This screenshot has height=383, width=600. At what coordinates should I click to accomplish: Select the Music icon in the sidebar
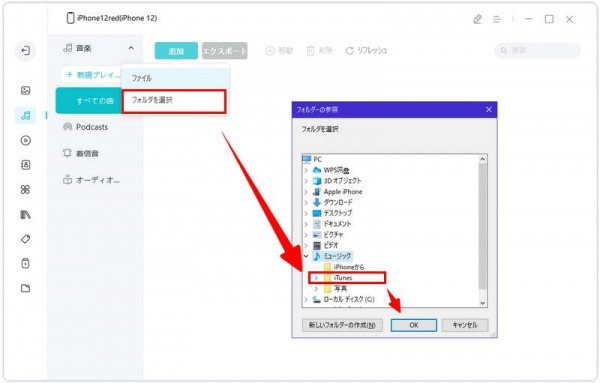tap(26, 115)
